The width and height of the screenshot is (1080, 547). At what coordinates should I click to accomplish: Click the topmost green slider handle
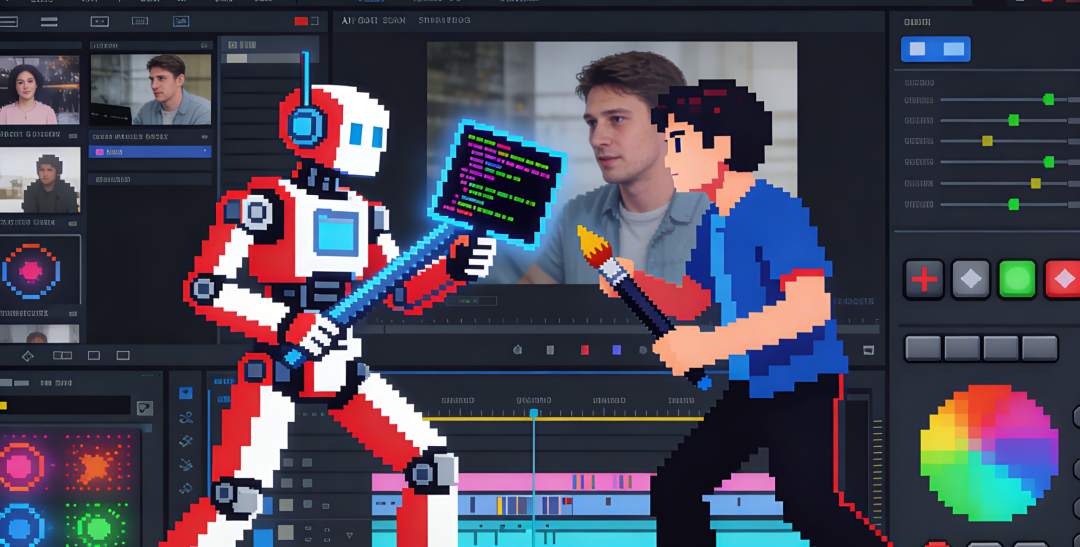1048,99
